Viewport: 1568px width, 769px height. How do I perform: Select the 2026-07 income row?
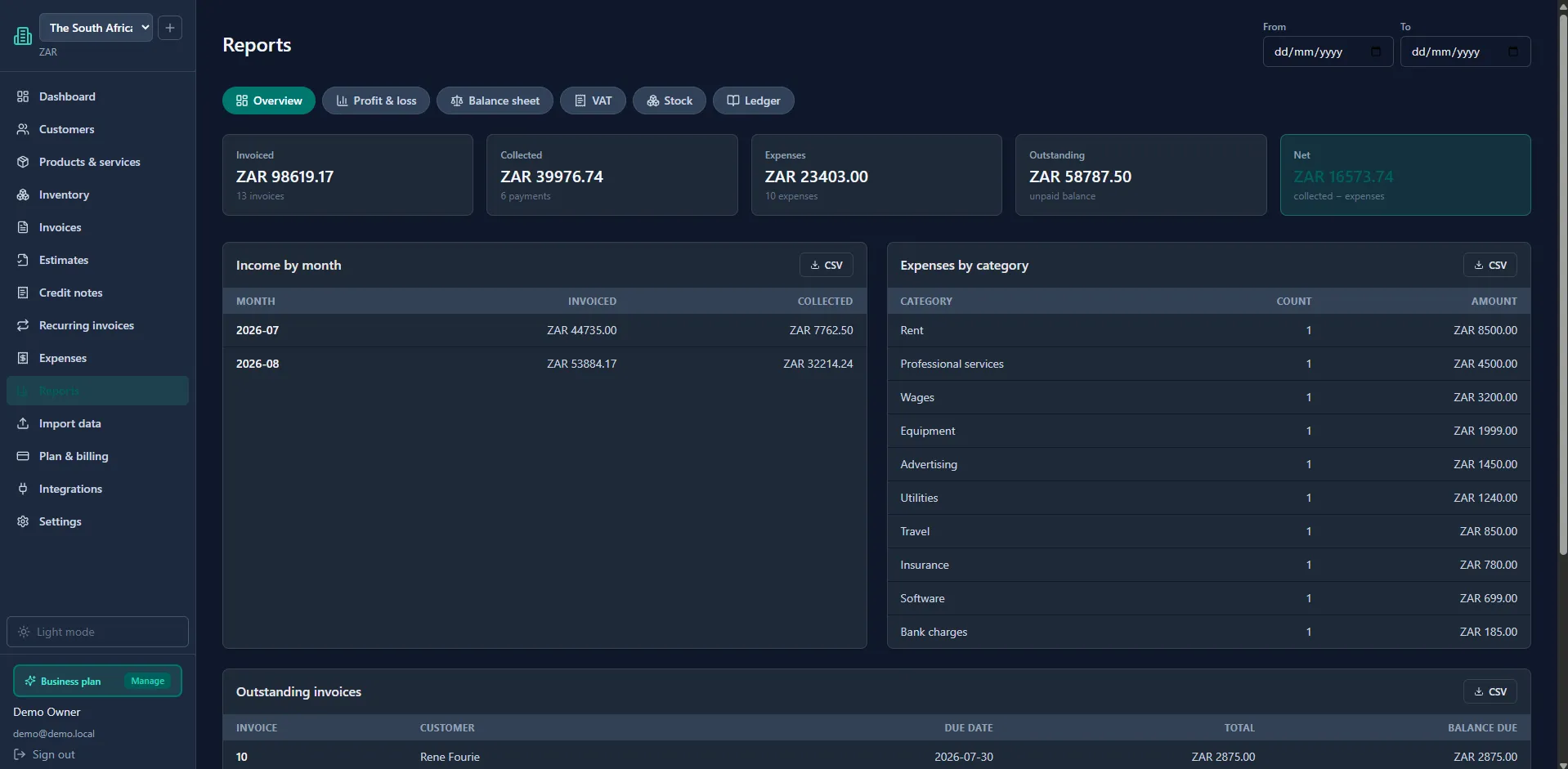[x=544, y=330]
